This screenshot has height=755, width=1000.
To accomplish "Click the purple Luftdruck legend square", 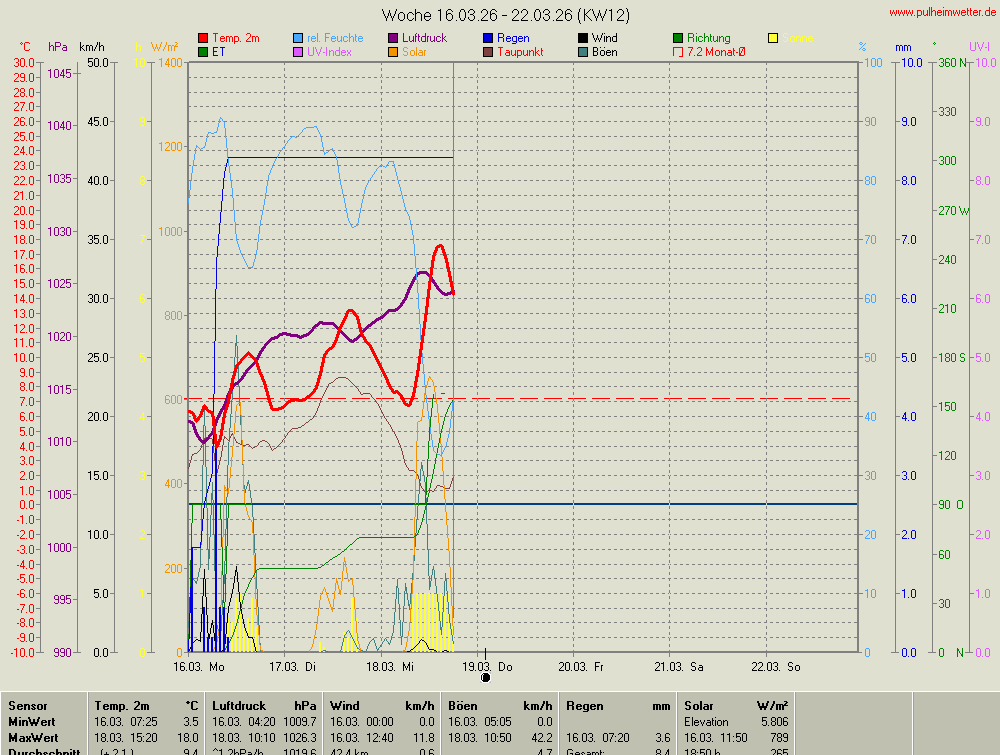I will [x=394, y=38].
